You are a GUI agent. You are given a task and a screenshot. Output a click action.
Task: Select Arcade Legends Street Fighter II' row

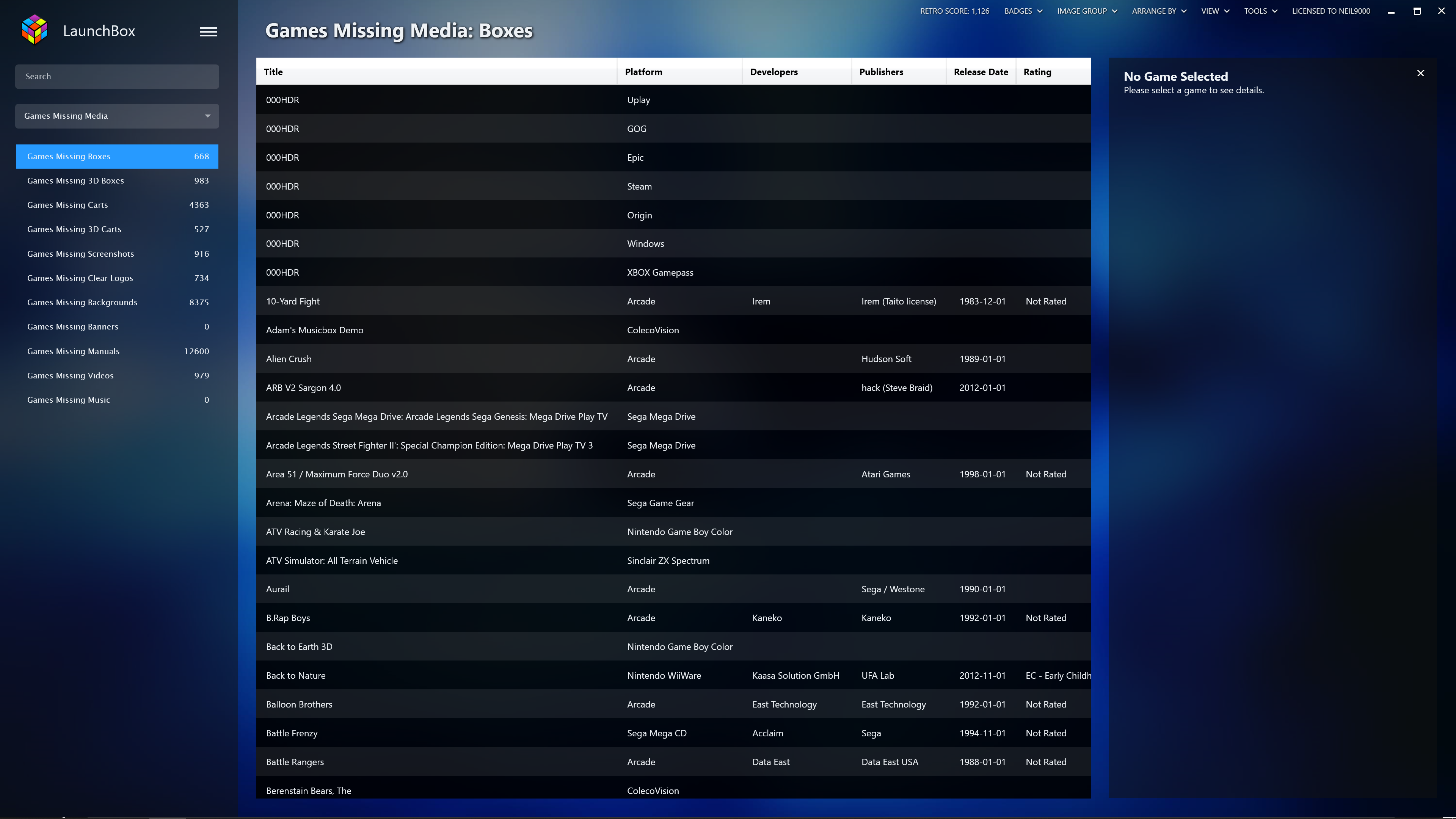click(x=673, y=446)
